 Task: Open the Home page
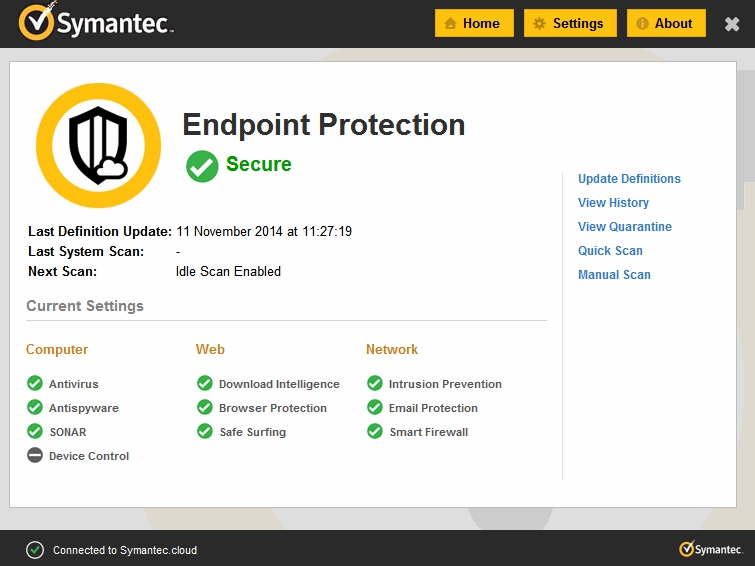point(474,23)
